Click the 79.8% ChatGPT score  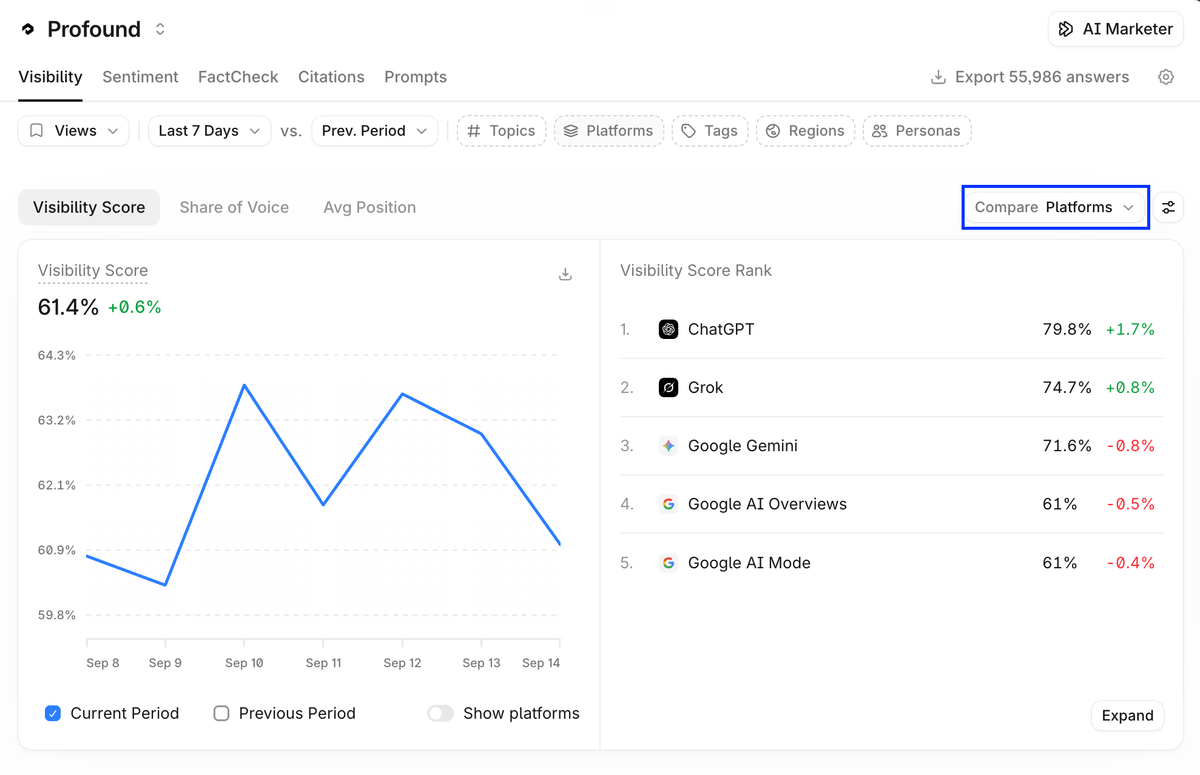pyautogui.click(x=1067, y=329)
